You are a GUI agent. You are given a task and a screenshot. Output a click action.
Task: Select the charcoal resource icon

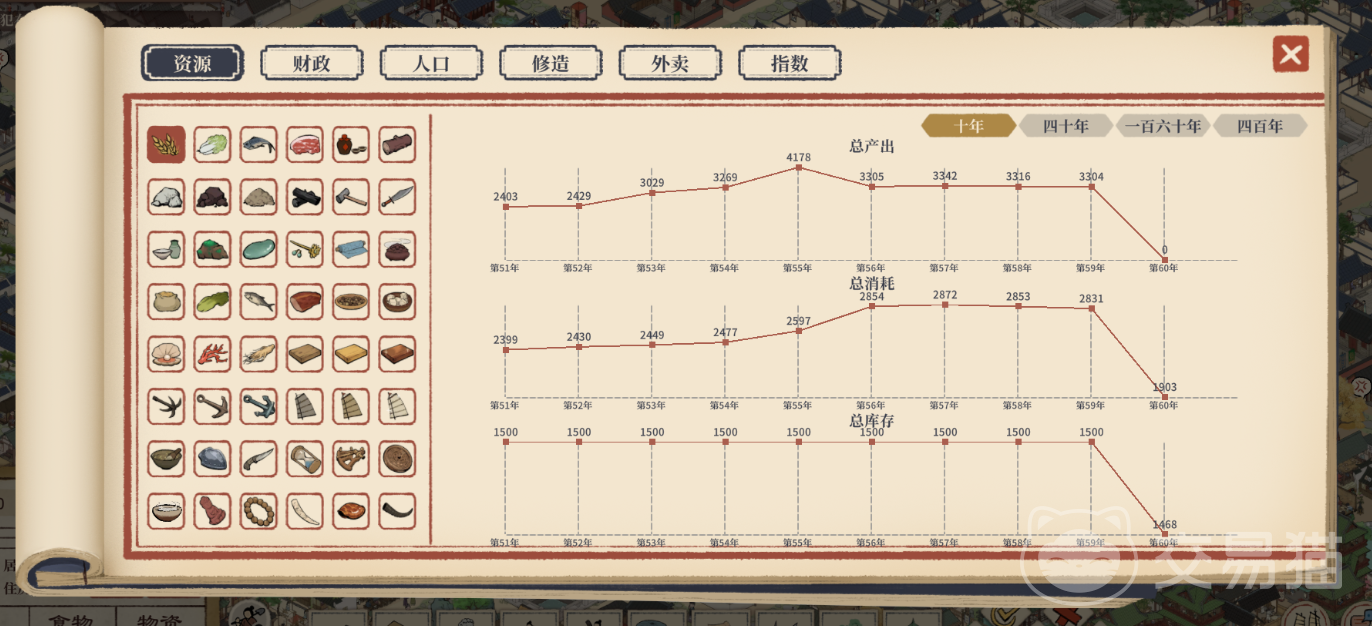click(305, 197)
